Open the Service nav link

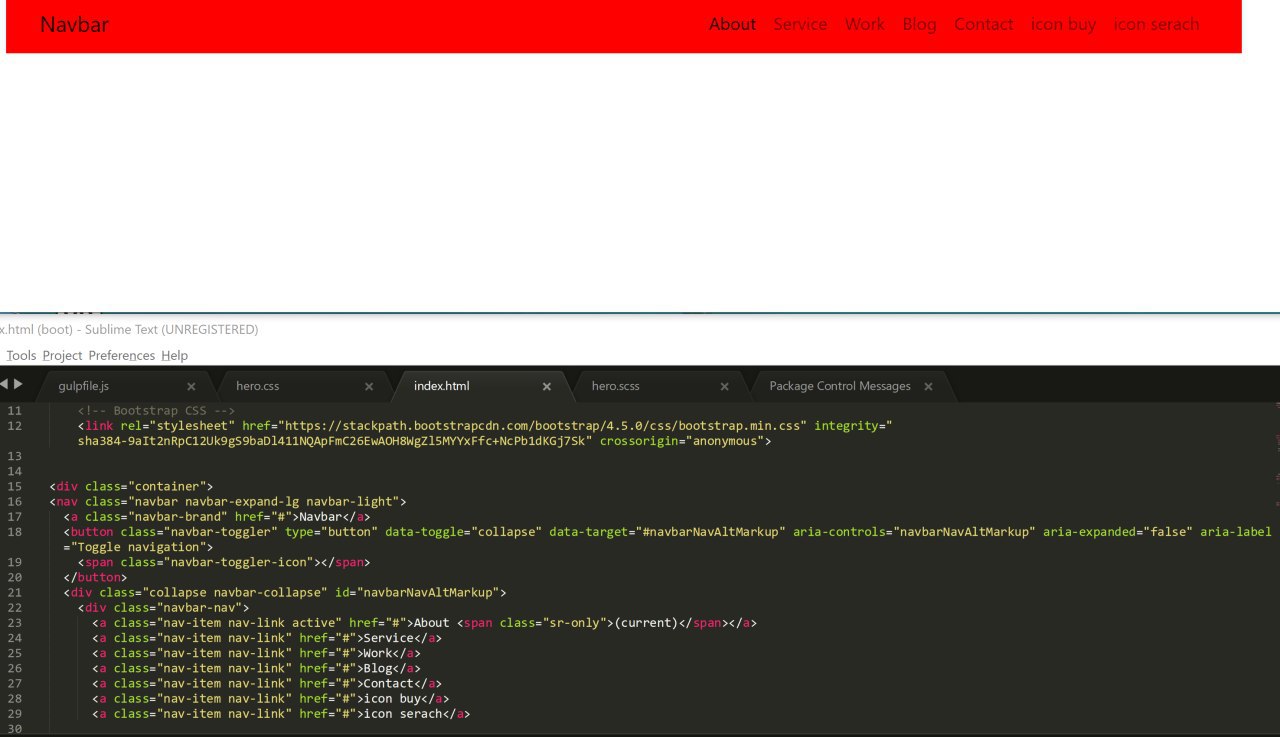pos(800,25)
